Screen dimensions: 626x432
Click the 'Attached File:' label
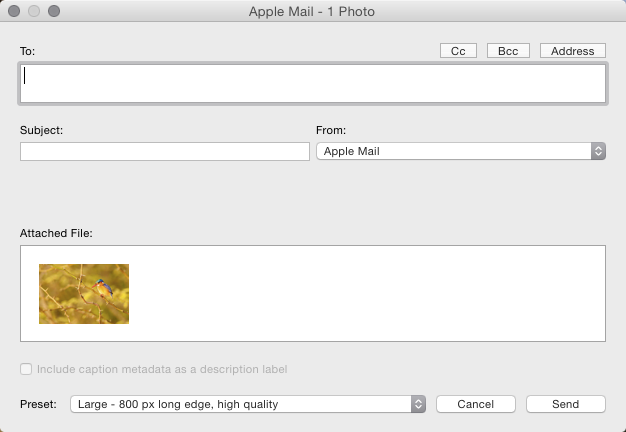pos(56,233)
